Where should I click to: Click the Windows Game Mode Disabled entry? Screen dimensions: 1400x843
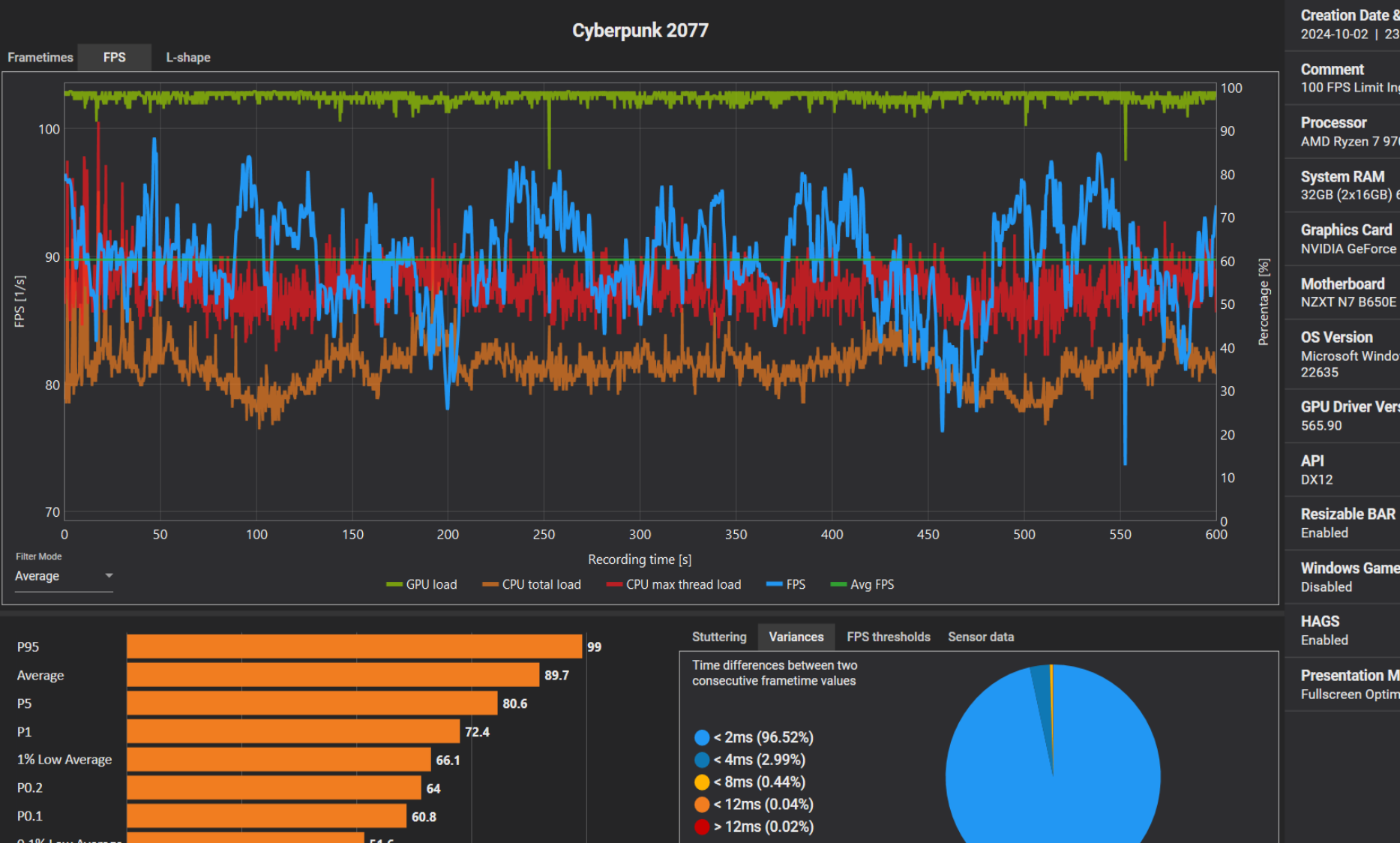1342,577
